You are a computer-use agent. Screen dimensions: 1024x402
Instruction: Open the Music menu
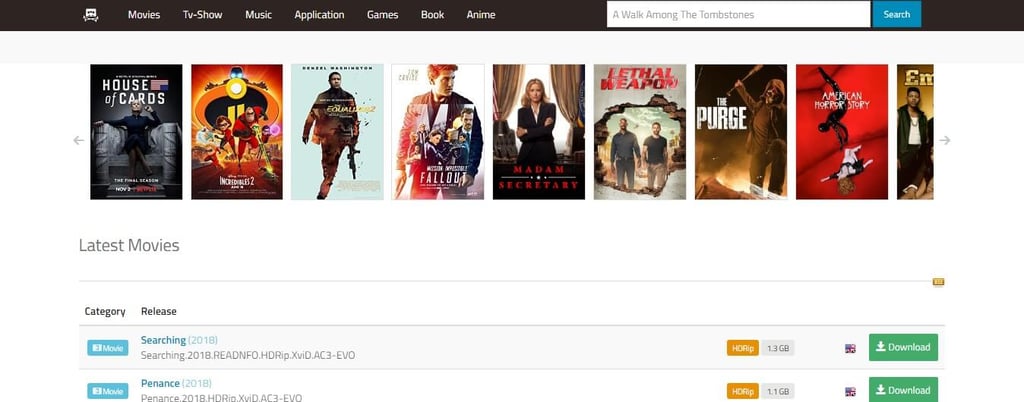pos(259,14)
